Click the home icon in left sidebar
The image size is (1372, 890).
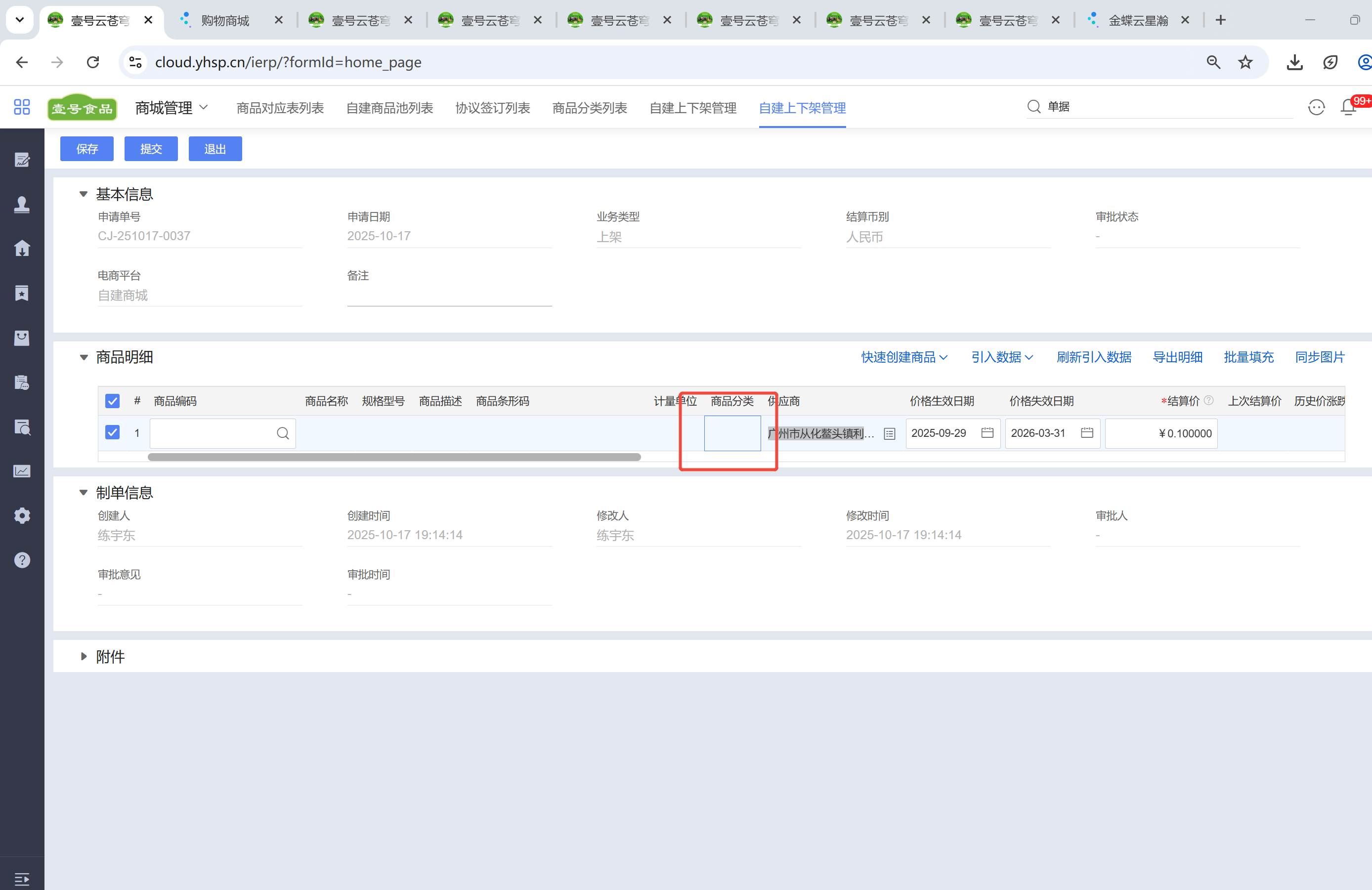(22, 249)
